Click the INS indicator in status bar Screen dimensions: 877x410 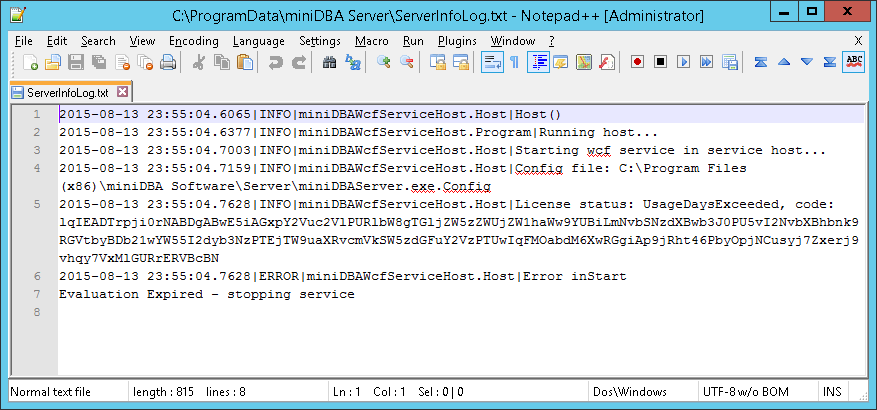click(832, 392)
